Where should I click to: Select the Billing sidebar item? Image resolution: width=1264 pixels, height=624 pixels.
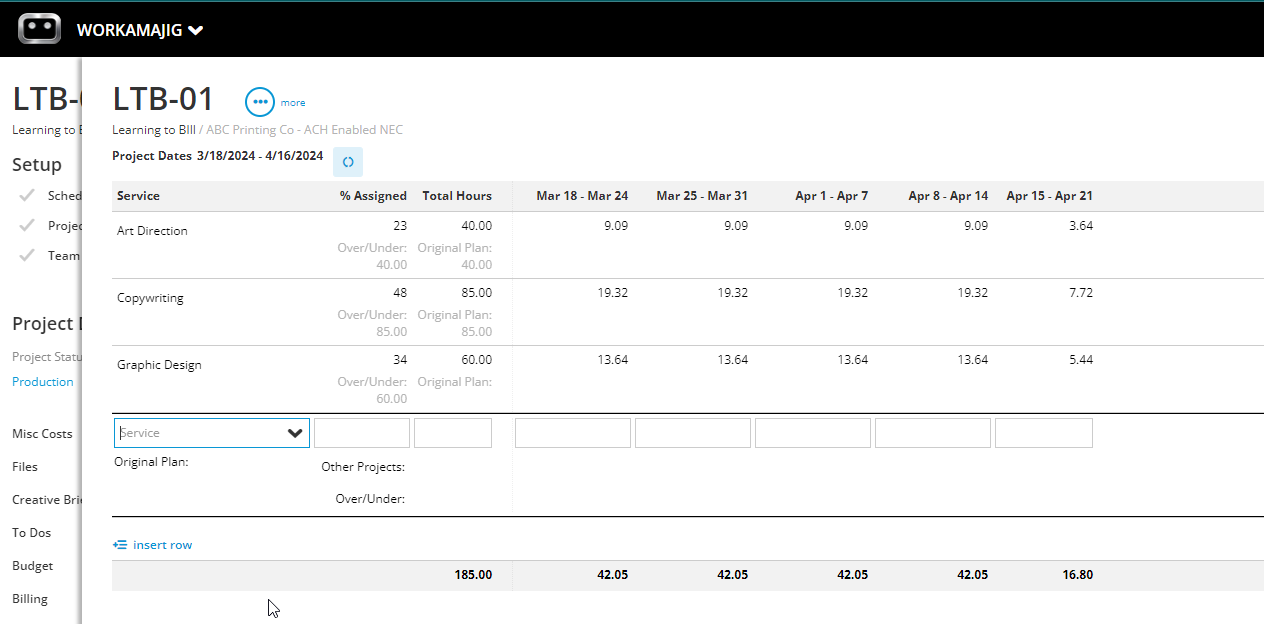point(30,599)
